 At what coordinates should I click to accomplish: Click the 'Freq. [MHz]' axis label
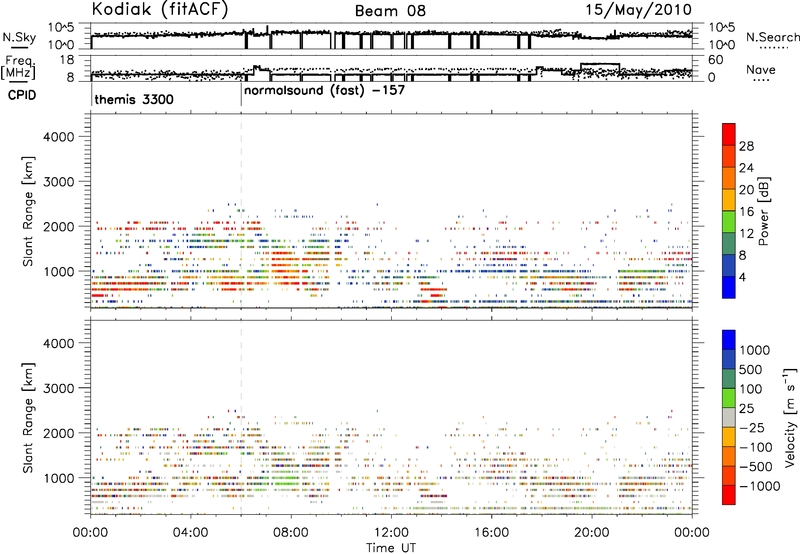(19, 67)
